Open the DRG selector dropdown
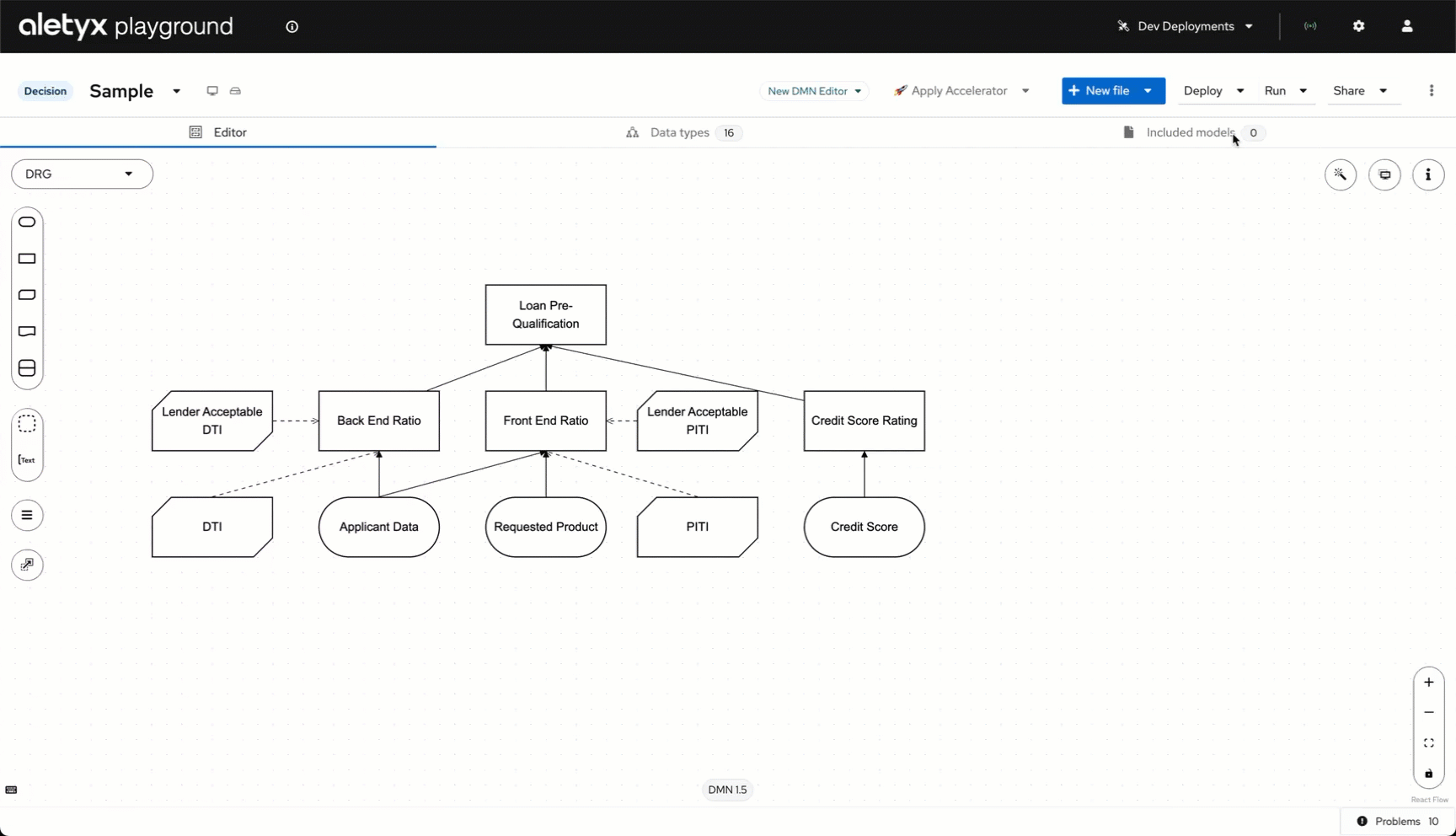This screenshot has height=836, width=1456. 82,174
